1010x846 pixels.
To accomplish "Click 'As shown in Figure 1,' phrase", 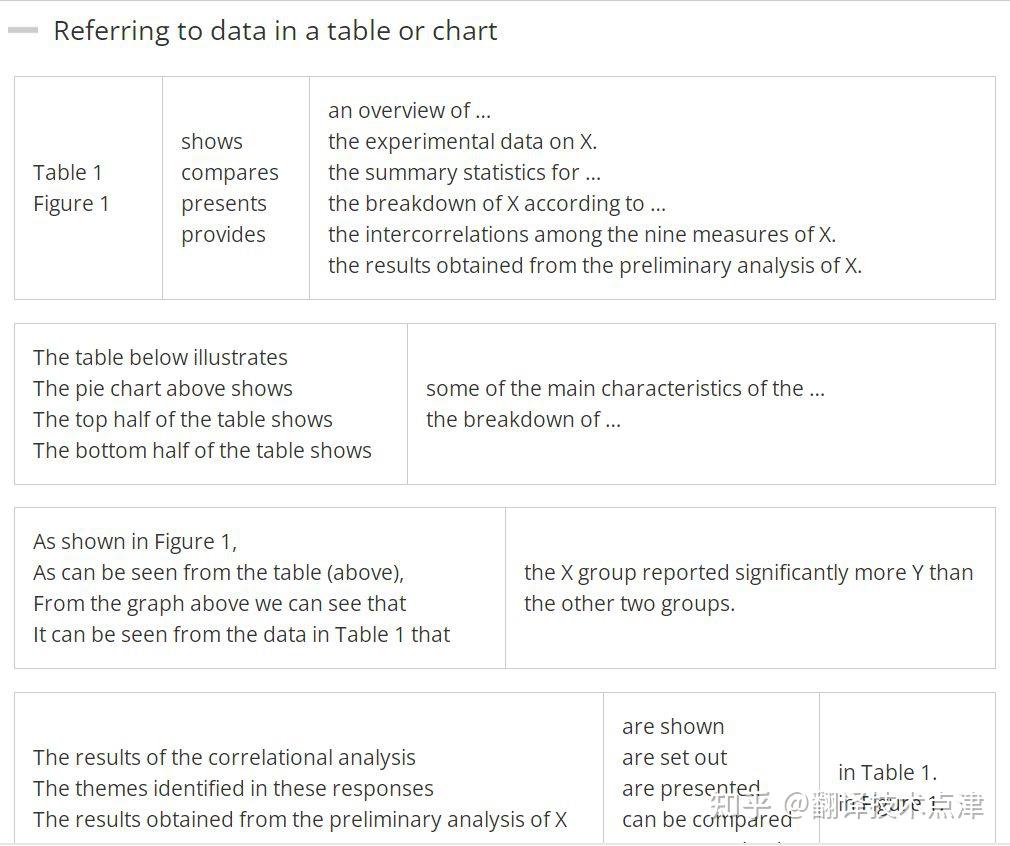I will click(135, 542).
